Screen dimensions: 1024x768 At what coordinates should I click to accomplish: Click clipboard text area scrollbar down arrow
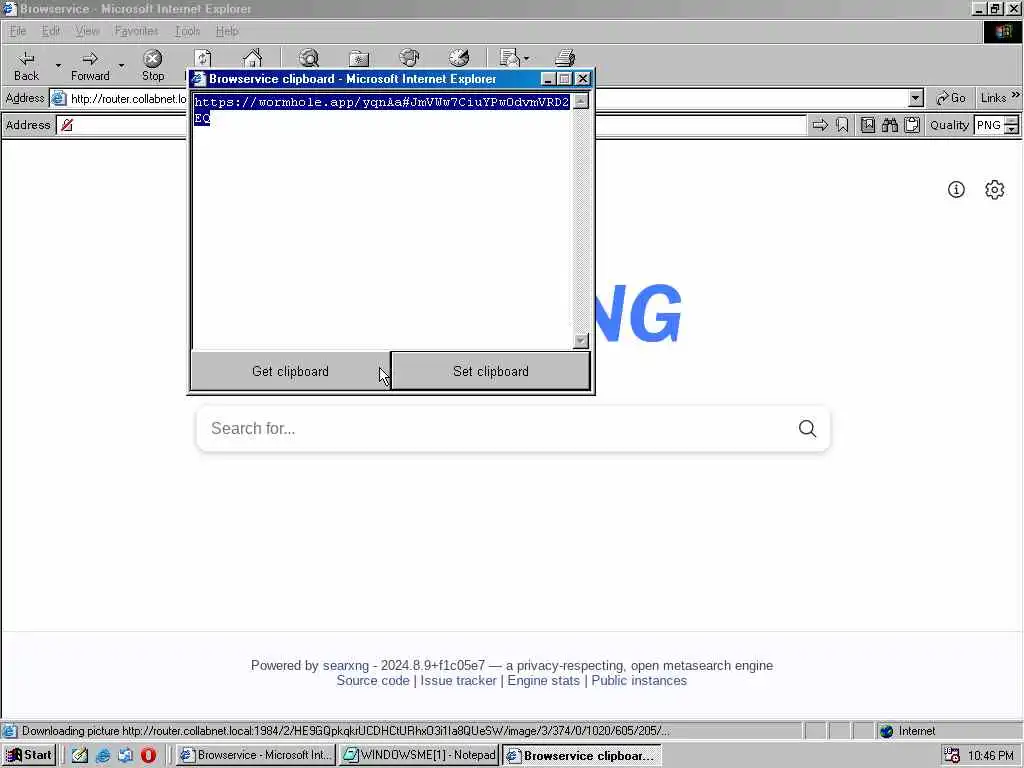tap(581, 341)
